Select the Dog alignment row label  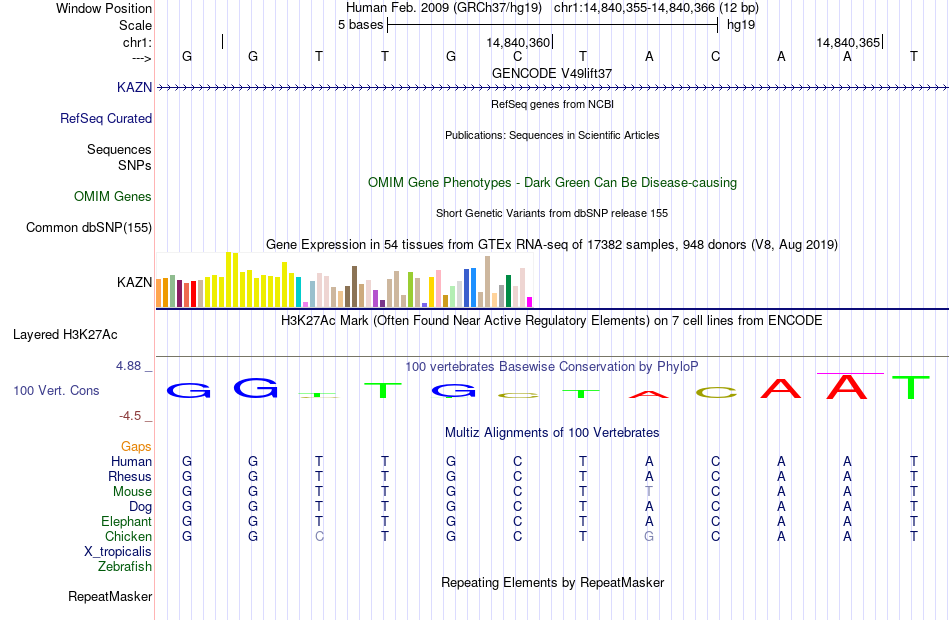click(141, 507)
